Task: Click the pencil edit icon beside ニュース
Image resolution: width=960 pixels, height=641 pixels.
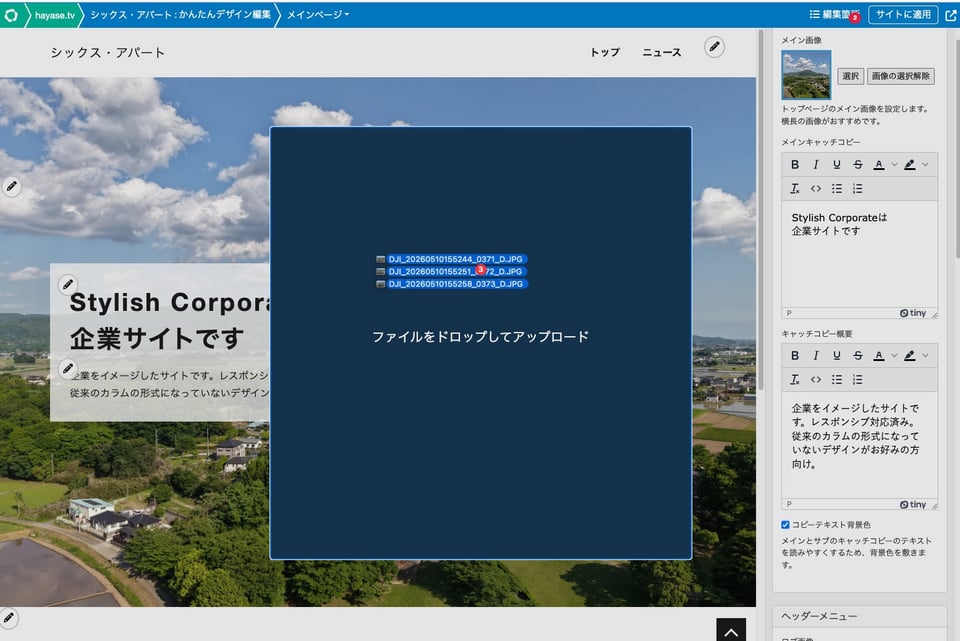Action: tap(714, 47)
